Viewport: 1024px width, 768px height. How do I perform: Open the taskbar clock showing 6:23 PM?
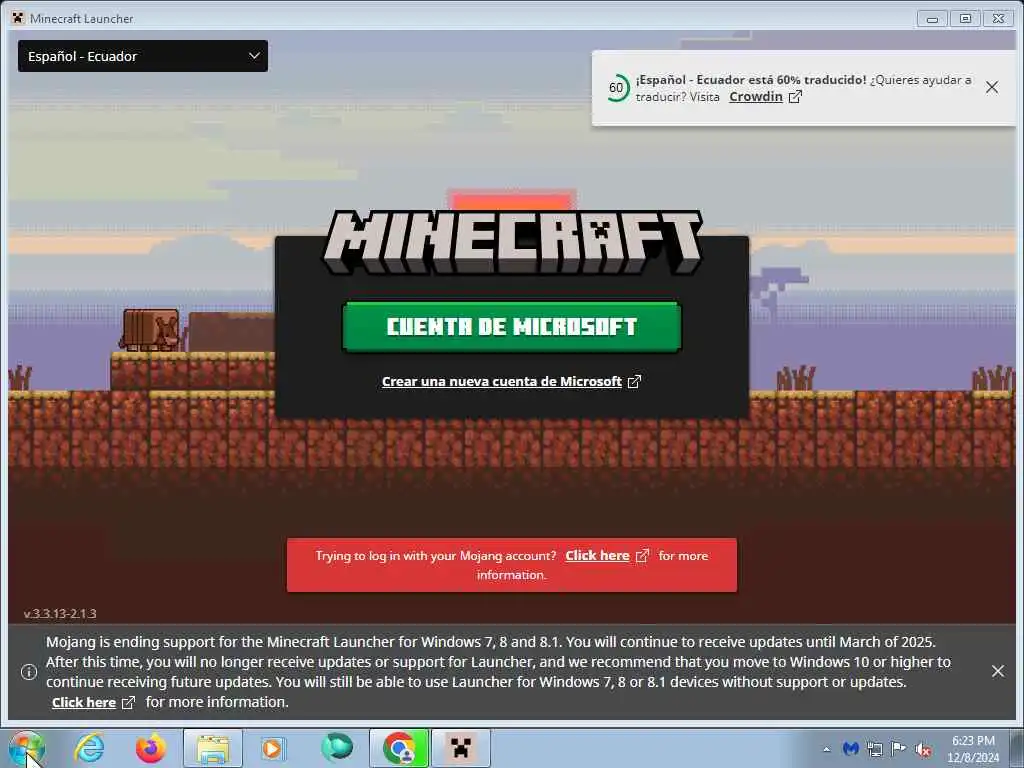click(973, 749)
